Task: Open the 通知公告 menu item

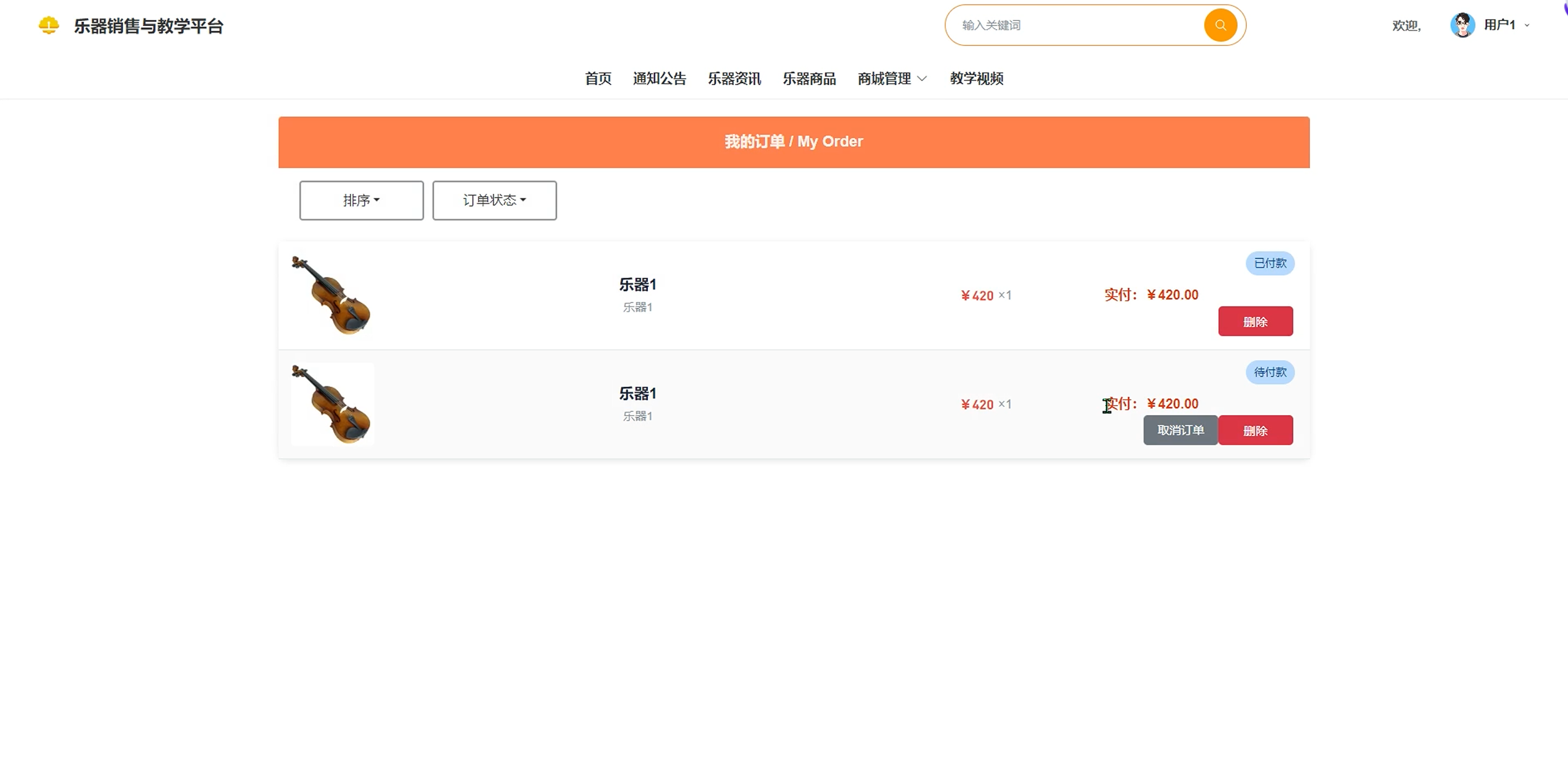Action: pyautogui.click(x=659, y=79)
